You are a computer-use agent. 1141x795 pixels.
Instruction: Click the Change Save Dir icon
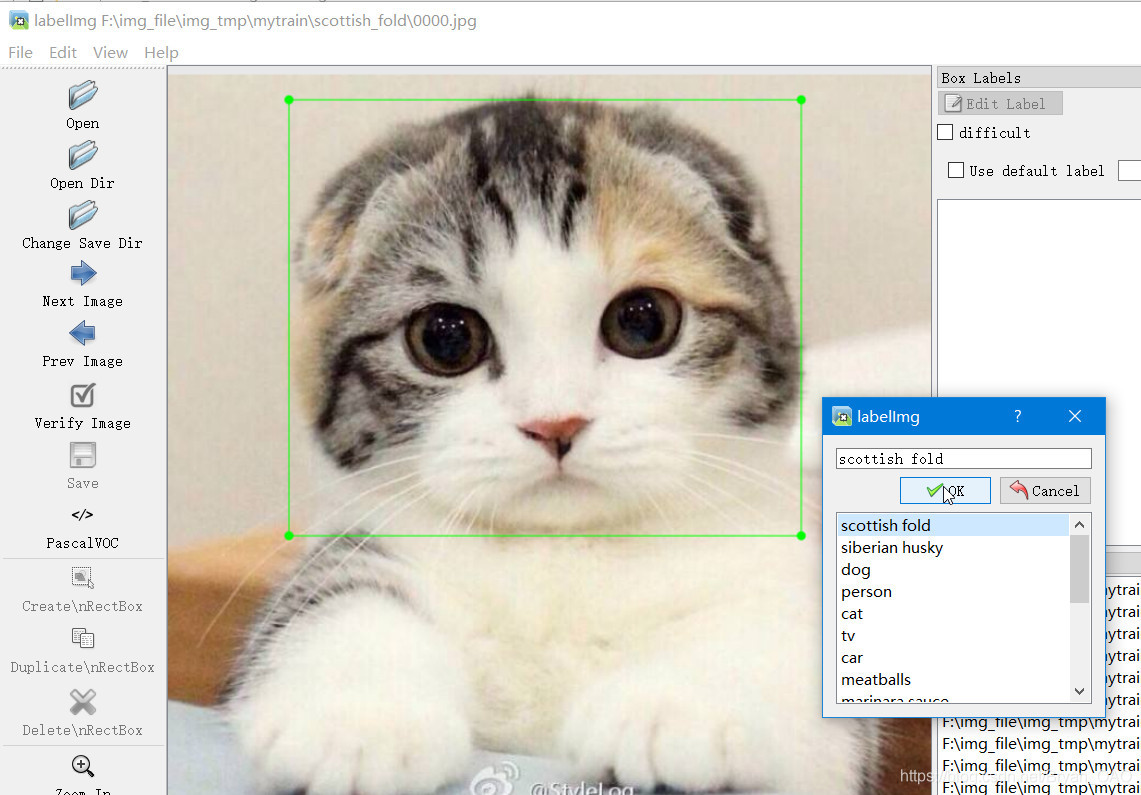pyautogui.click(x=83, y=215)
